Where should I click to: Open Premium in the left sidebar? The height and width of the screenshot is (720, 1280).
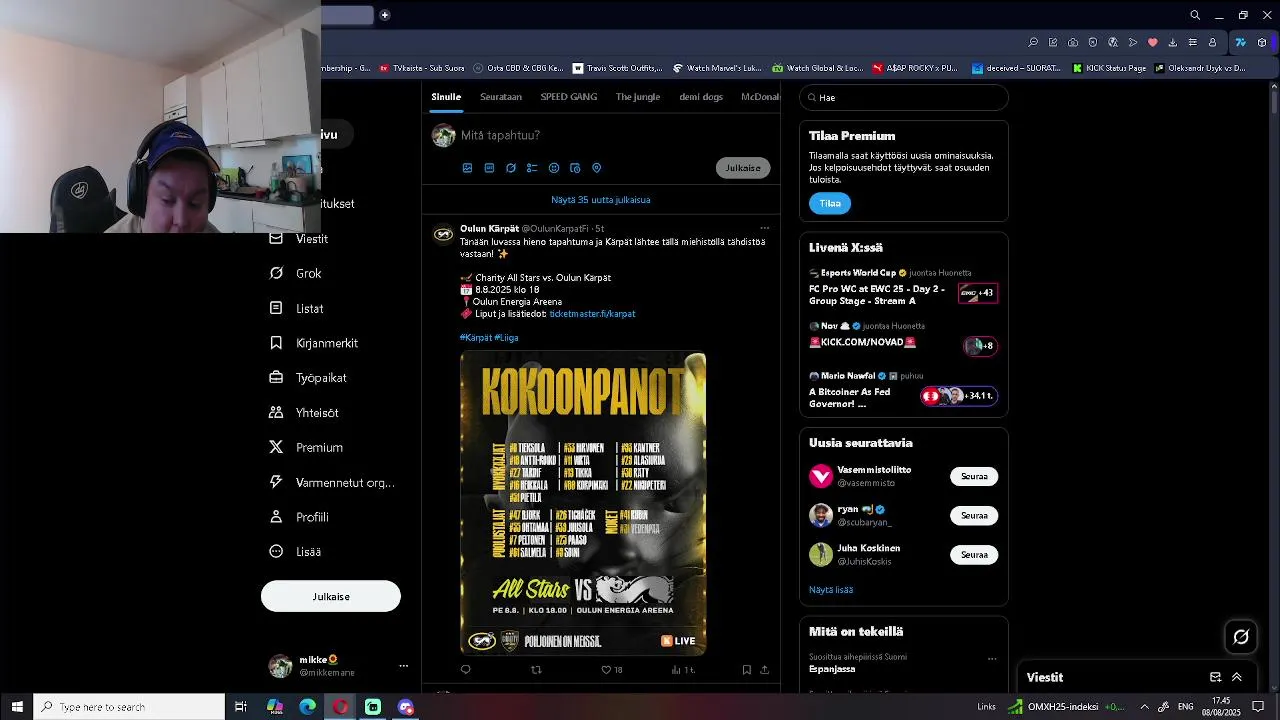point(306,448)
